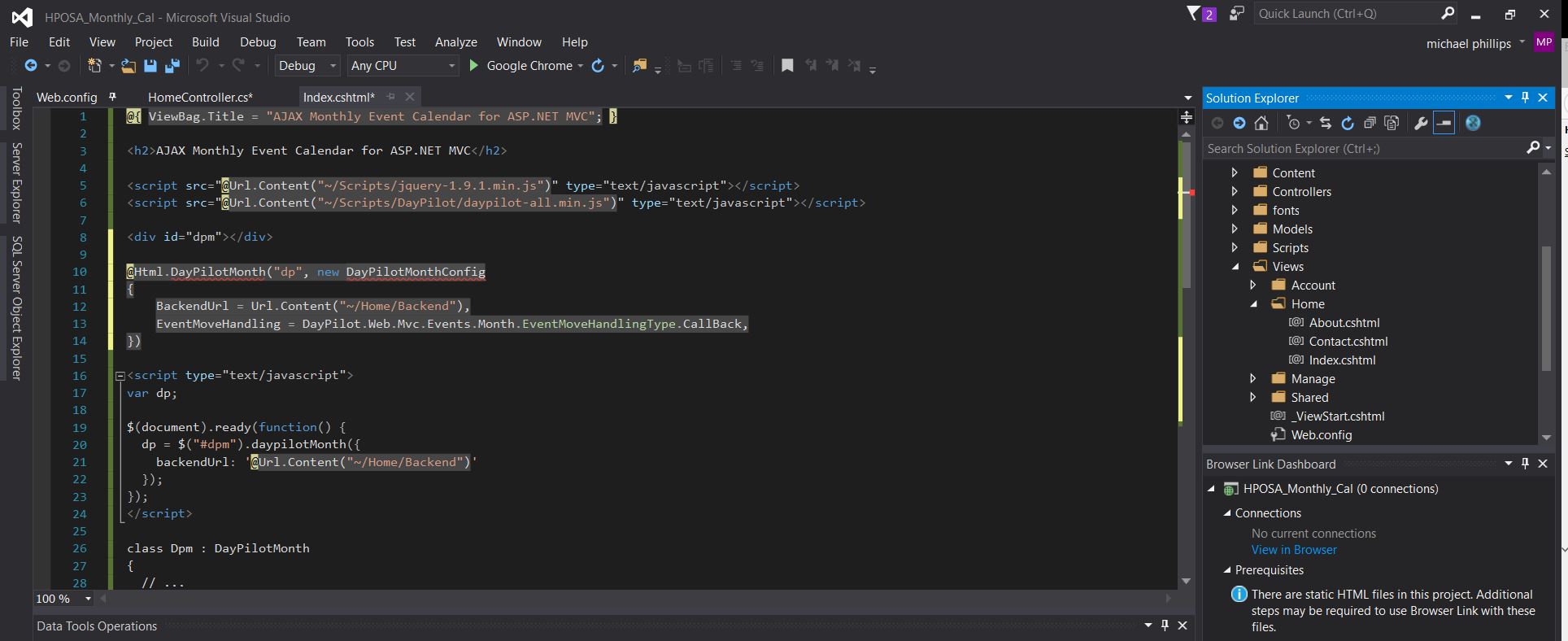Refresh the Solution Explorer tree
1568x641 pixels.
point(1348,123)
